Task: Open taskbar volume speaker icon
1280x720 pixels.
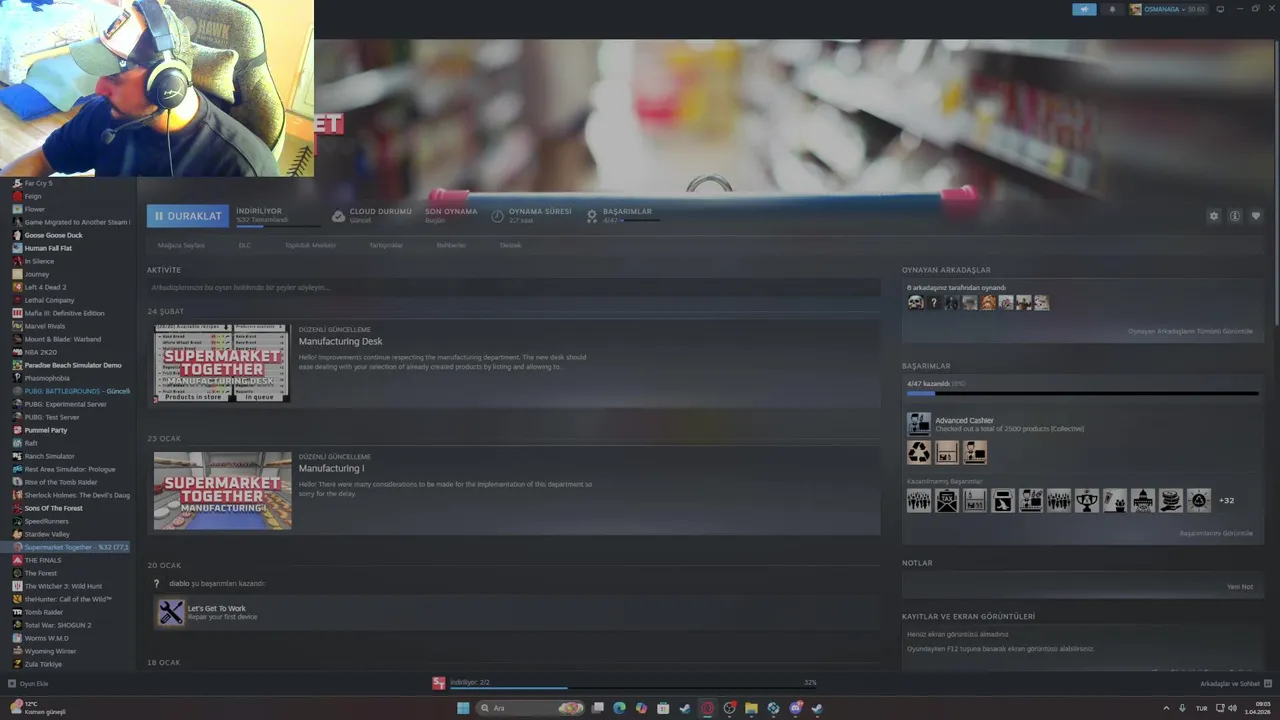Action: [x=1232, y=708]
